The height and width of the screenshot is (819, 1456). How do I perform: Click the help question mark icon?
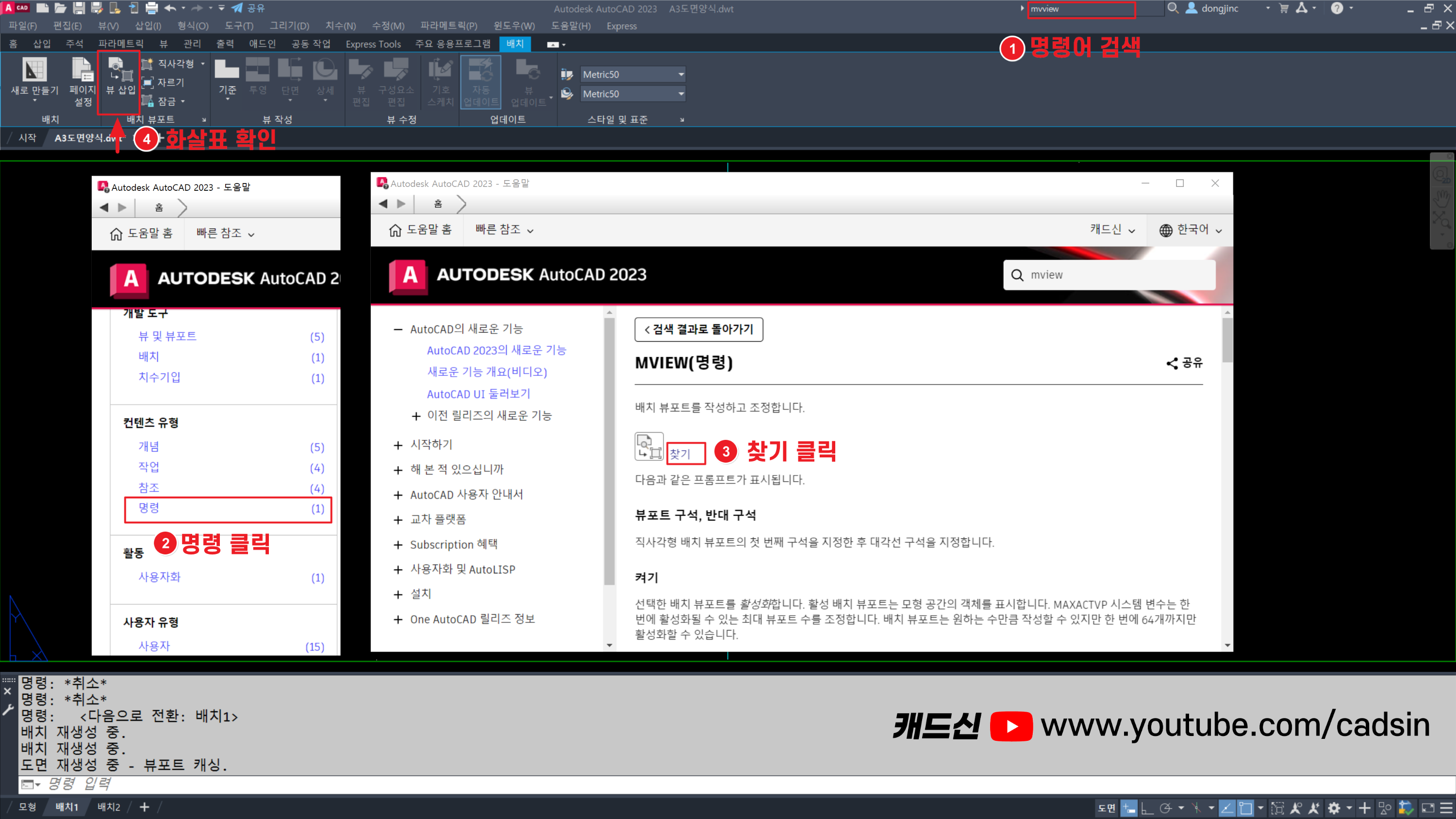pos(1337,8)
